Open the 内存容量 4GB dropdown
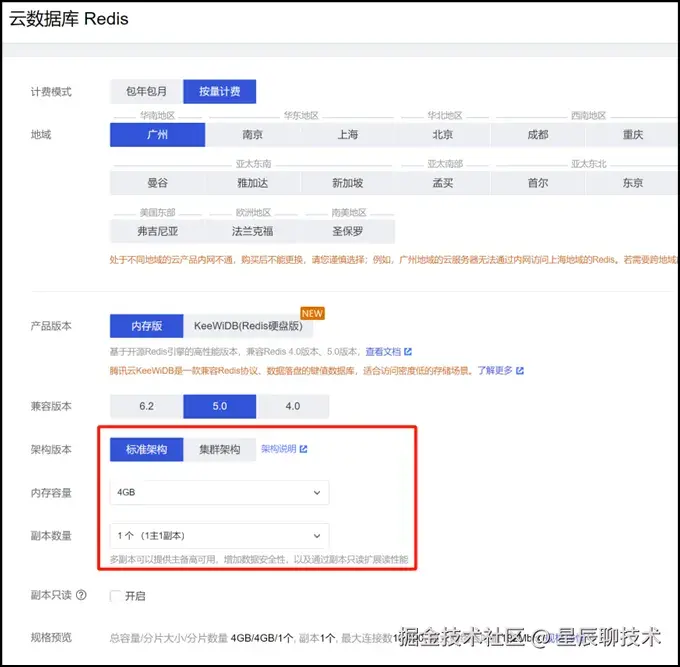The width and height of the screenshot is (680, 667). [219, 493]
